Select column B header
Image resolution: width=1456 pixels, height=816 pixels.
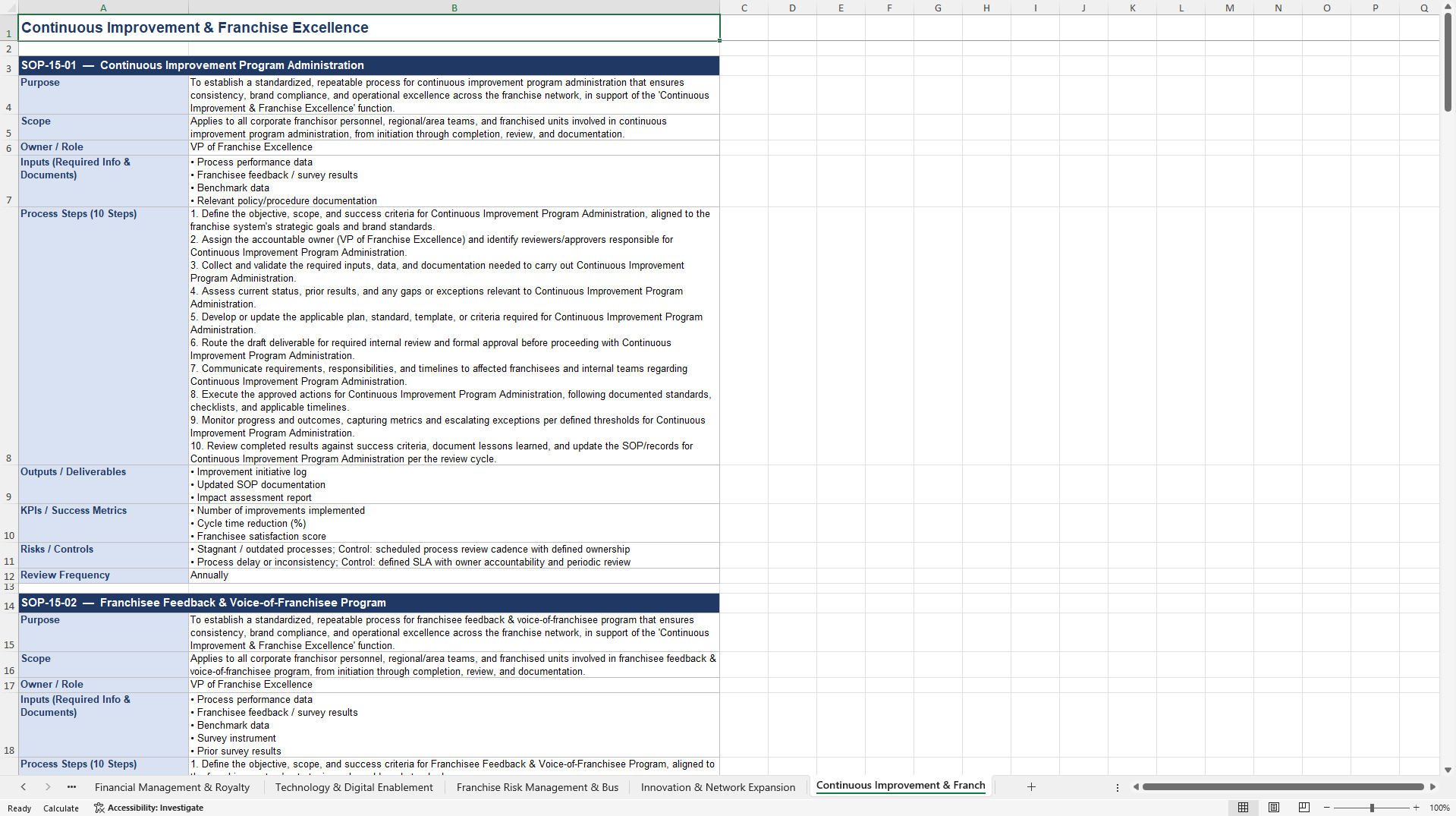[454, 8]
